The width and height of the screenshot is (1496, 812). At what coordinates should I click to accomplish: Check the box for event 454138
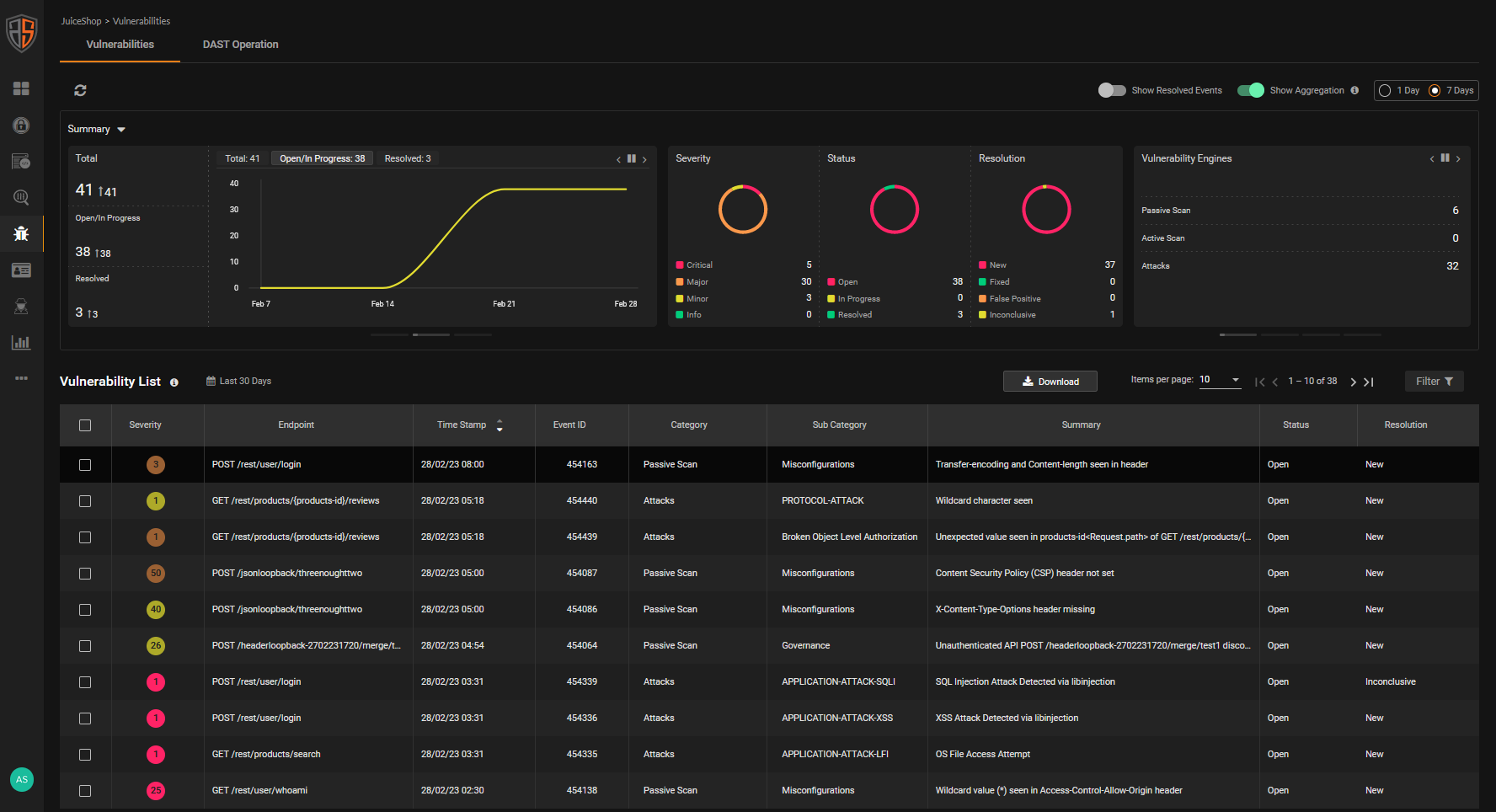[85, 791]
